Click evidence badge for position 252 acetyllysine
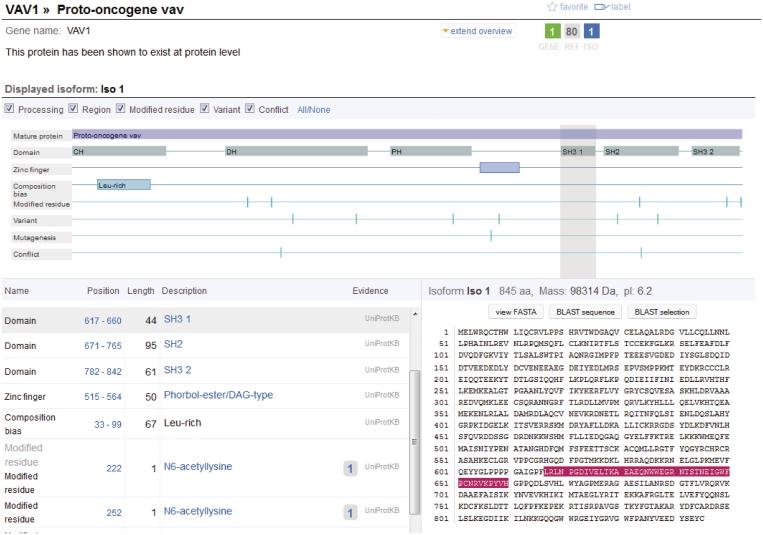This screenshot has width=763, height=535. (x=351, y=512)
